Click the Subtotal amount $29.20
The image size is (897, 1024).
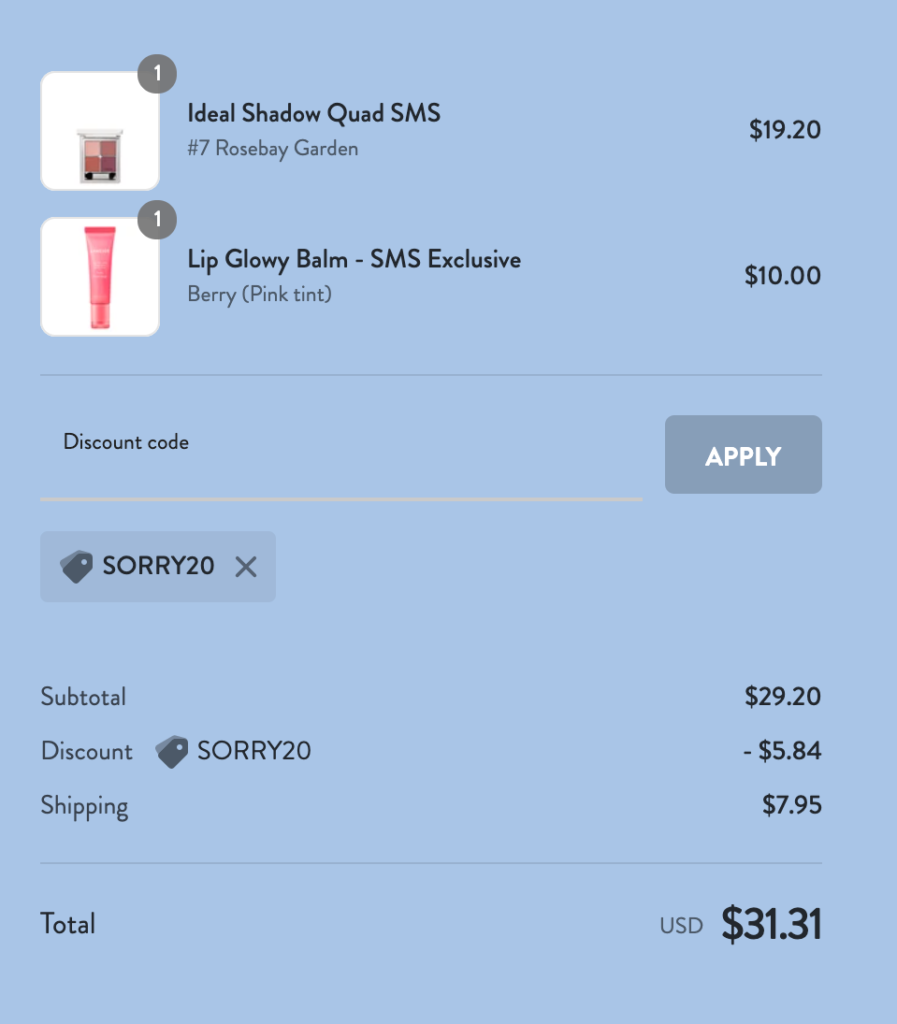pyautogui.click(x=782, y=697)
